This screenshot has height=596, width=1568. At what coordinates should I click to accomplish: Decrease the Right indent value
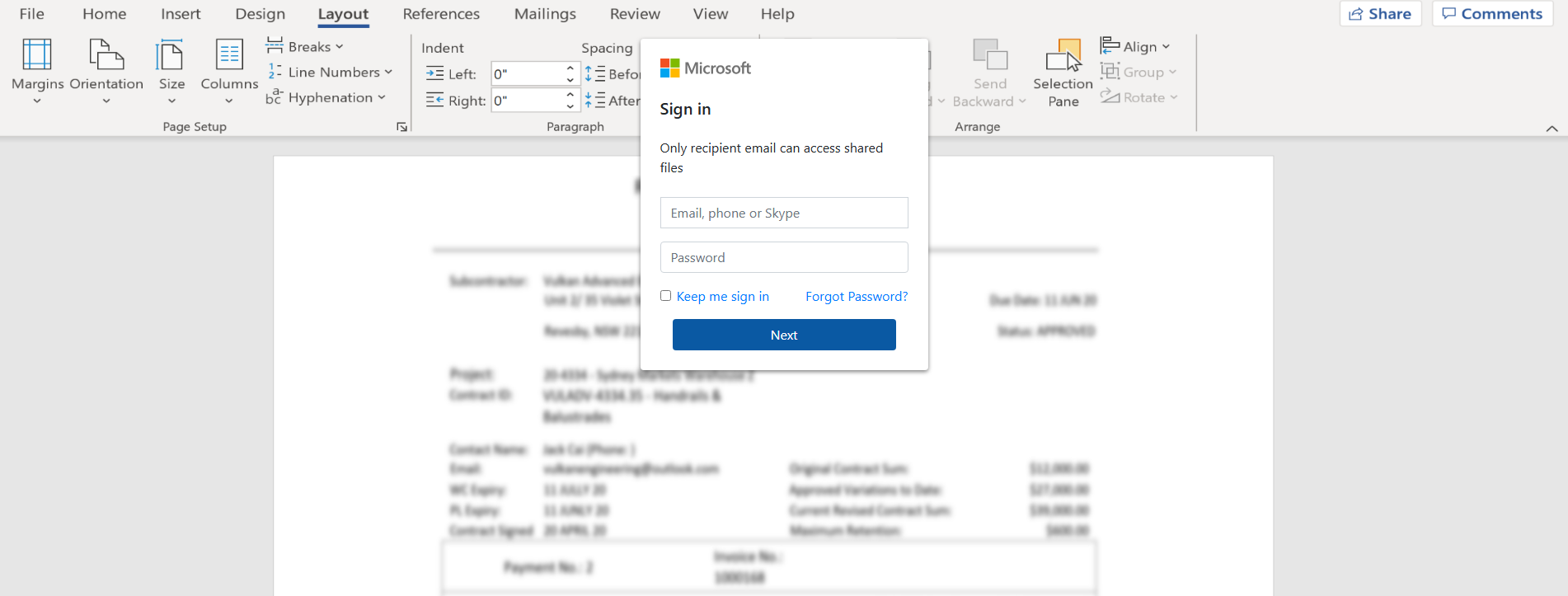pos(570,106)
